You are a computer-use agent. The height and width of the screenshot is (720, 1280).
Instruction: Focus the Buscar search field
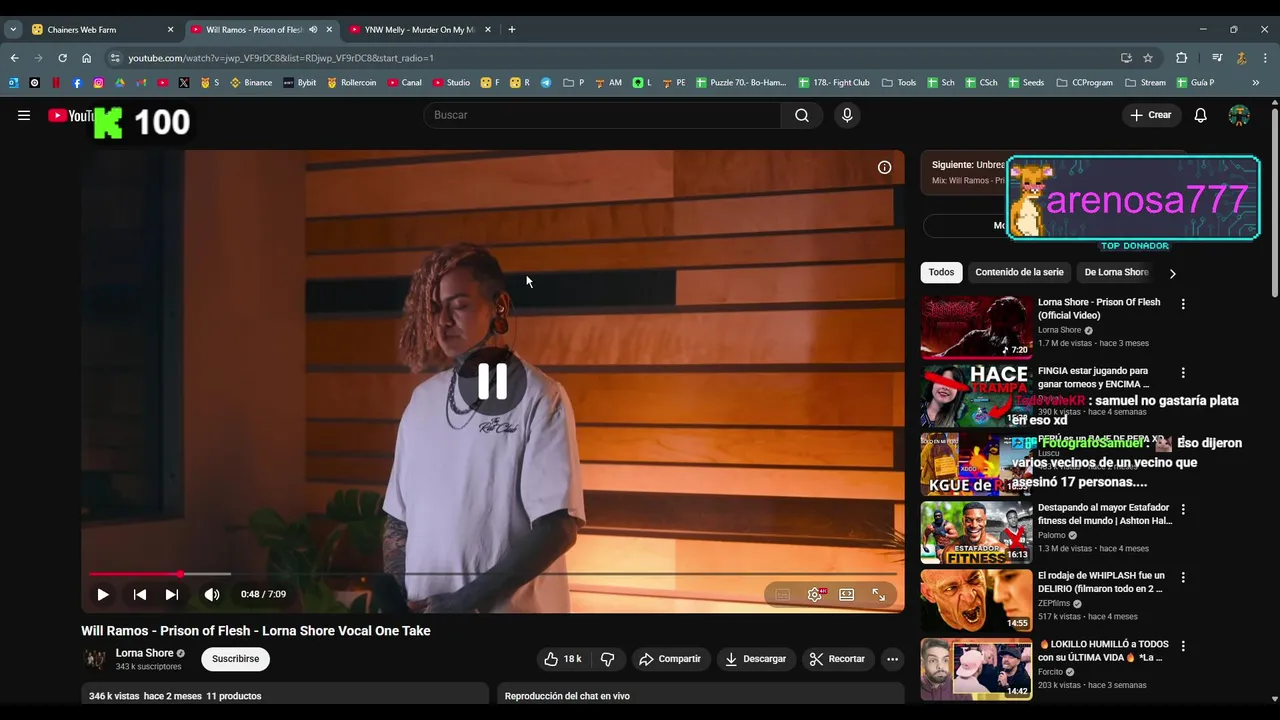pos(602,115)
